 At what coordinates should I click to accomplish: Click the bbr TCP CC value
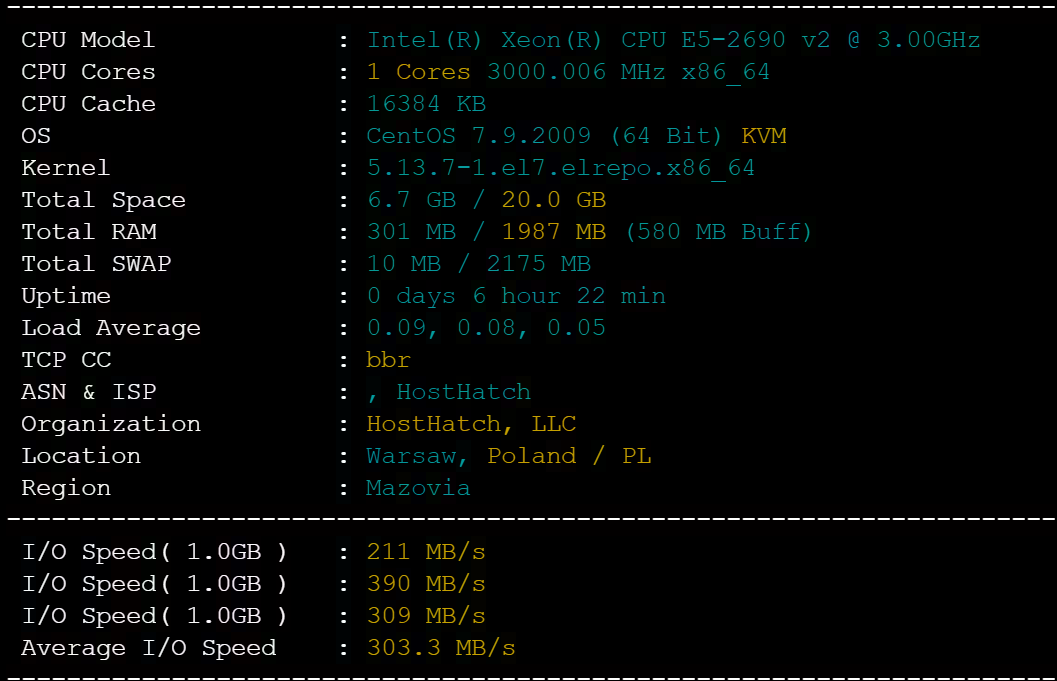point(388,360)
